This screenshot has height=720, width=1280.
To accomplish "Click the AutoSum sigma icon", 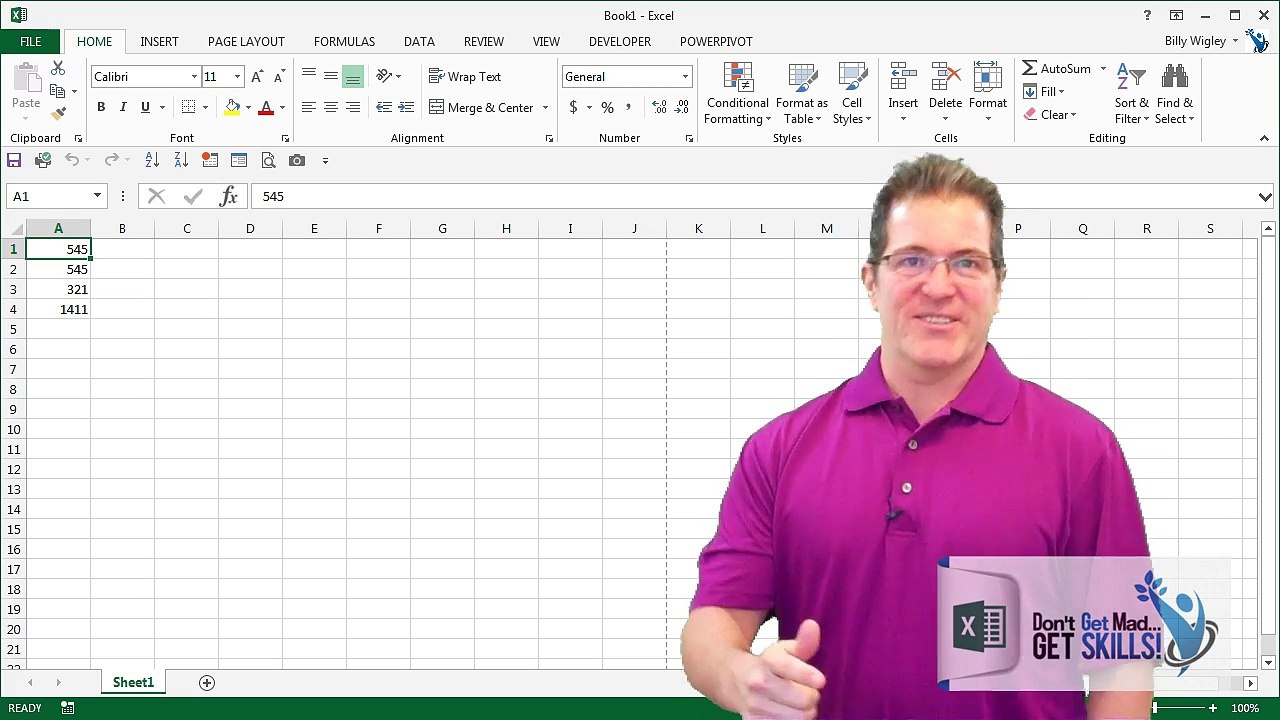I will tap(1030, 68).
